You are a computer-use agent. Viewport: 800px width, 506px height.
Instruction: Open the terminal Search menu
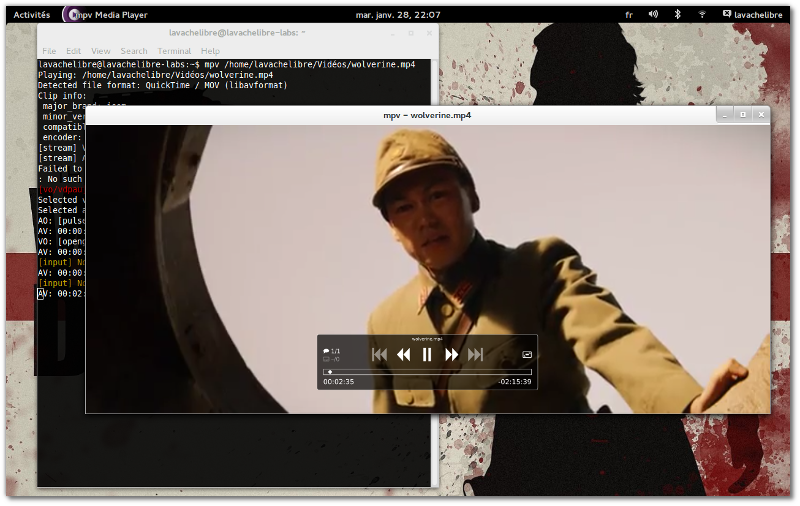pyautogui.click(x=134, y=51)
